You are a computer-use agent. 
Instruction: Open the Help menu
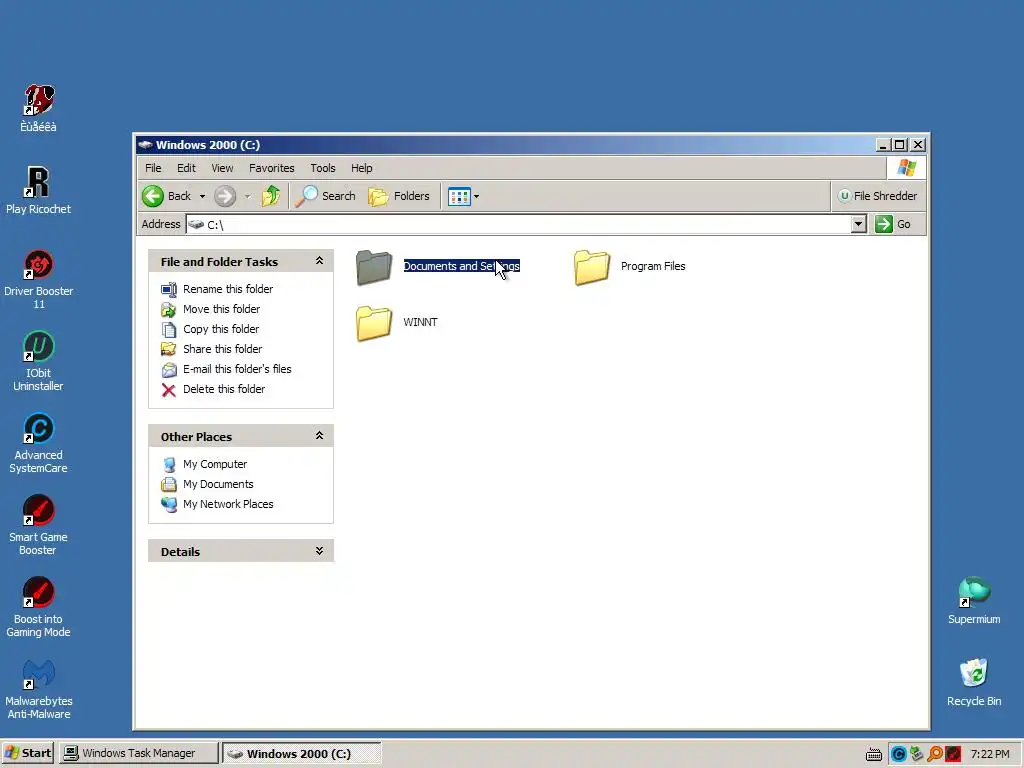click(361, 168)
